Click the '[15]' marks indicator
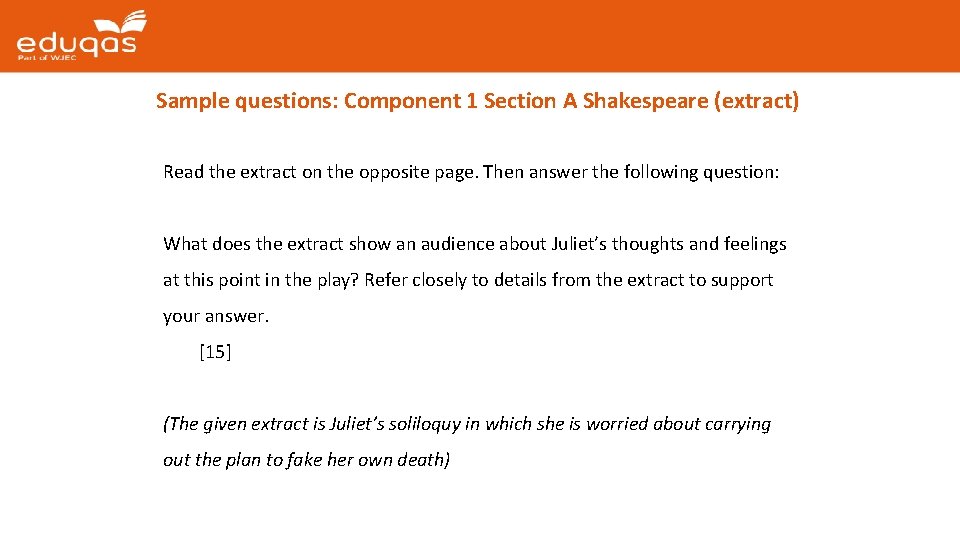 coord(216,352)
